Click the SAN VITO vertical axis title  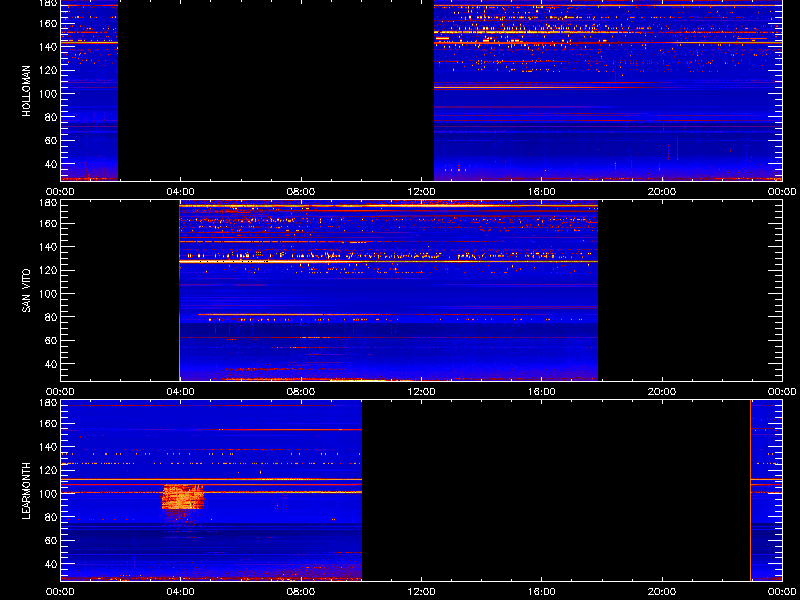pyautogui.click(x=27, y=291)
